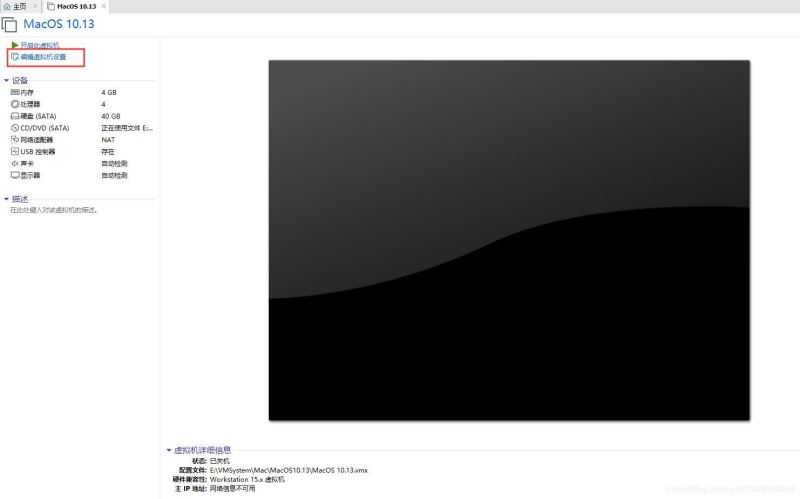Image resolution: width=800 pixels, height=499 pixels.
Task: Open the 硬盘 (SATA) device entry
Action: coord(38,116)
